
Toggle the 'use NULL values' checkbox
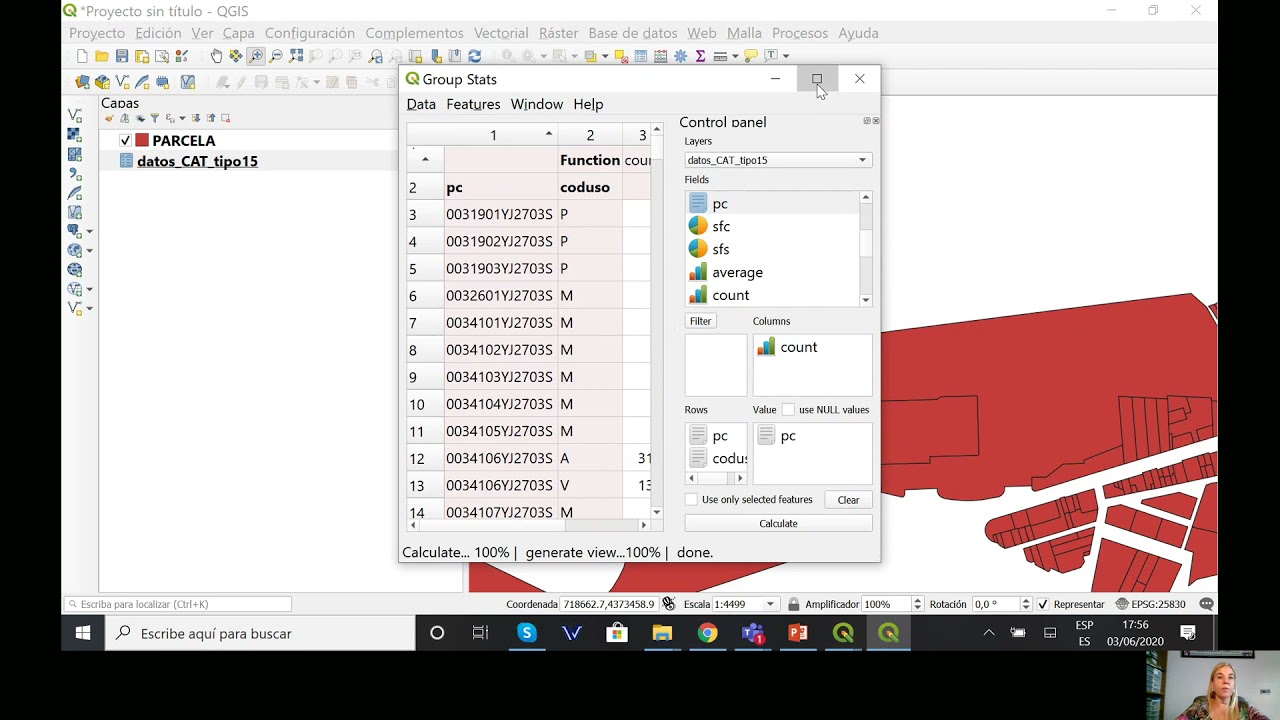[x=788, y=410]
